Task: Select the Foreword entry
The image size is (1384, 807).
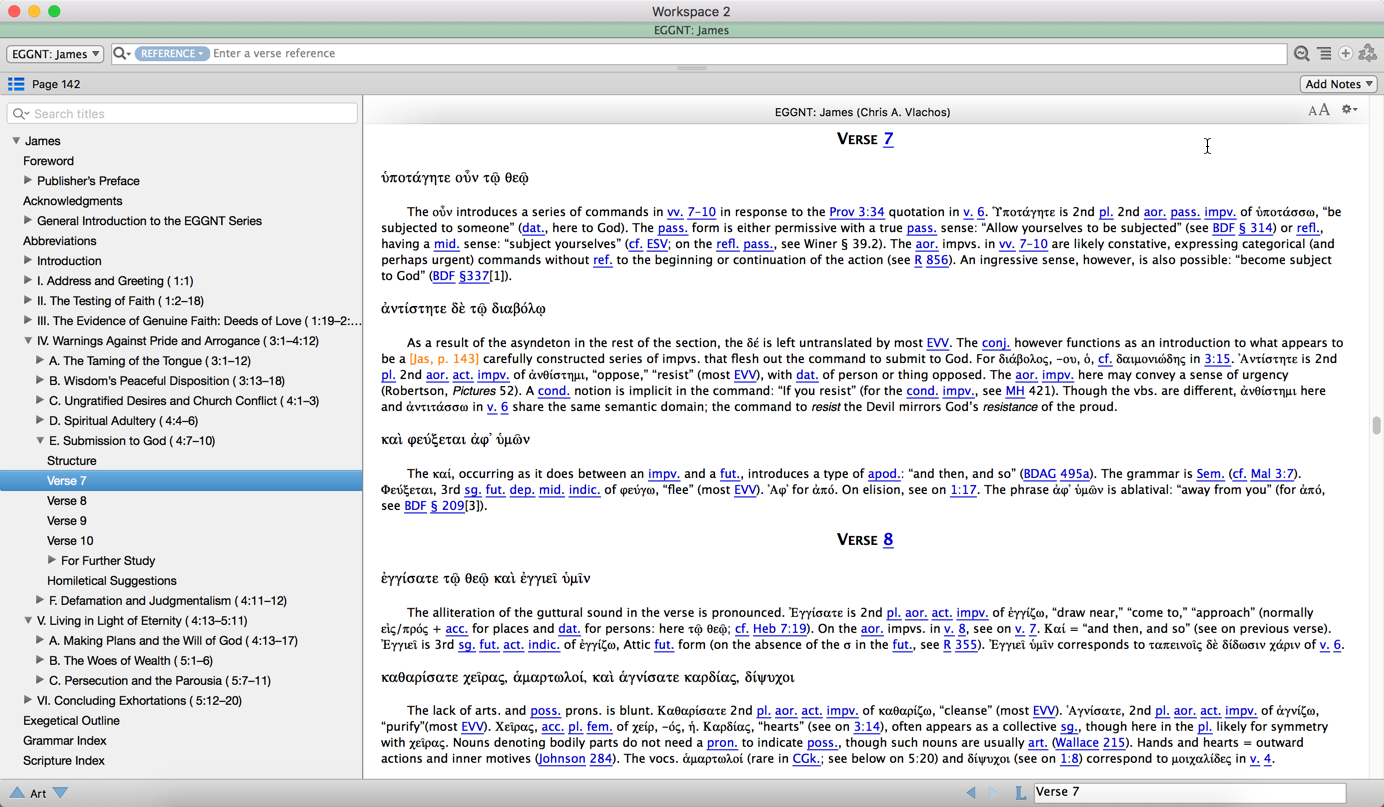Action: tap(48, 161)
